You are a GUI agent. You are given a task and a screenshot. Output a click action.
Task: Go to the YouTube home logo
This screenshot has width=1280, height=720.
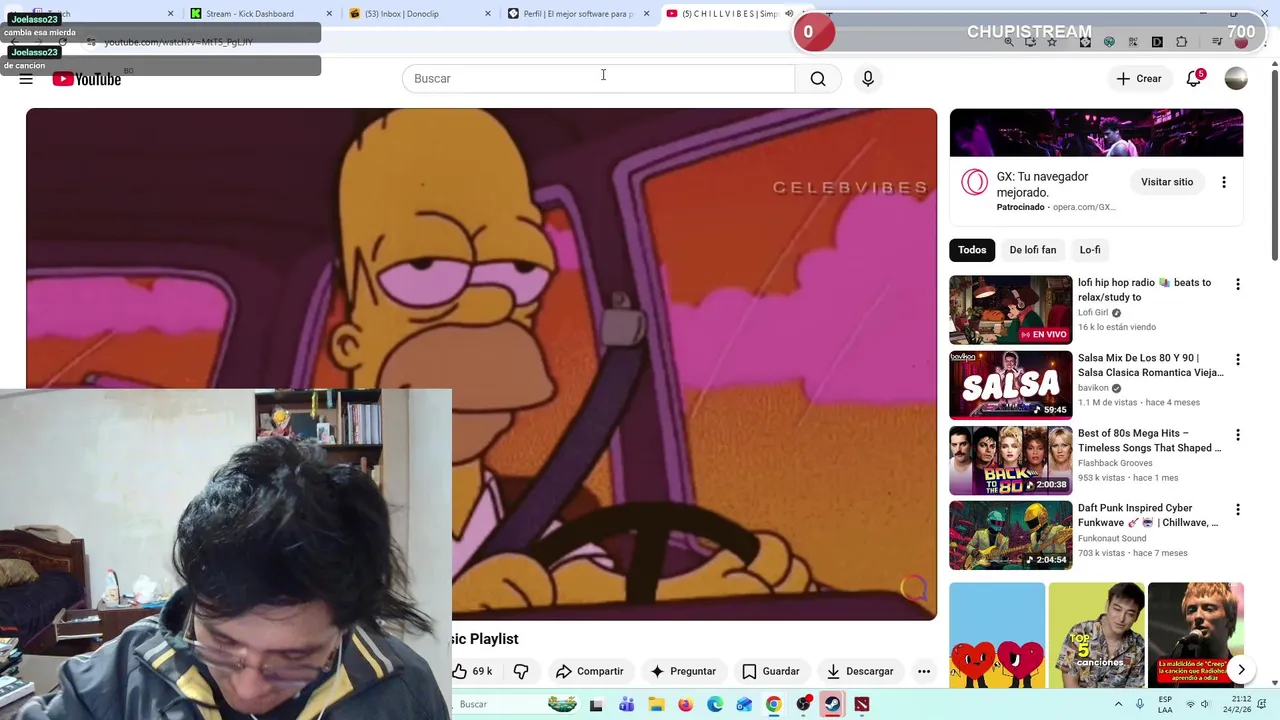click(x=87, y=79)
